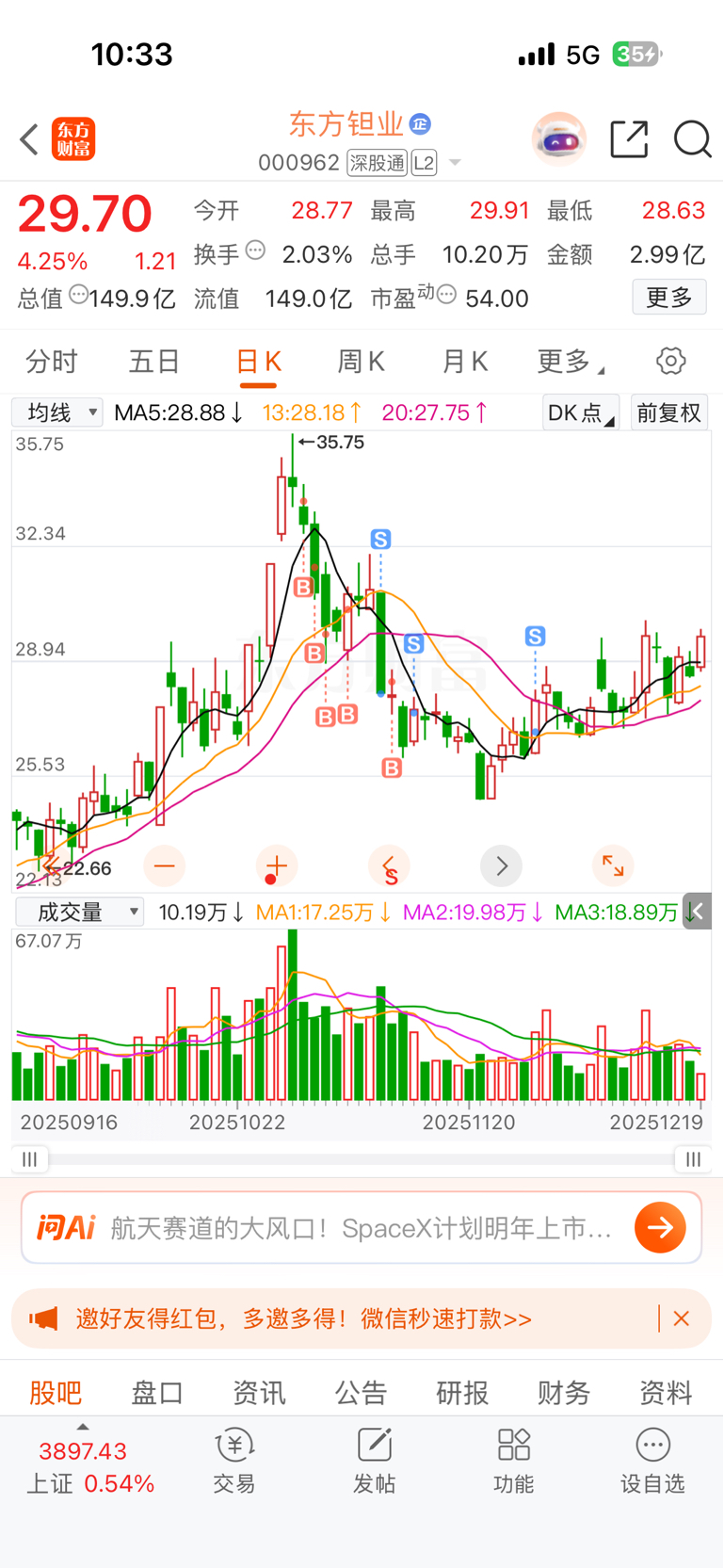The image size is (724, 1568).
Task: Tap the 换手 info icon
Action: click(x=255, y=251)
